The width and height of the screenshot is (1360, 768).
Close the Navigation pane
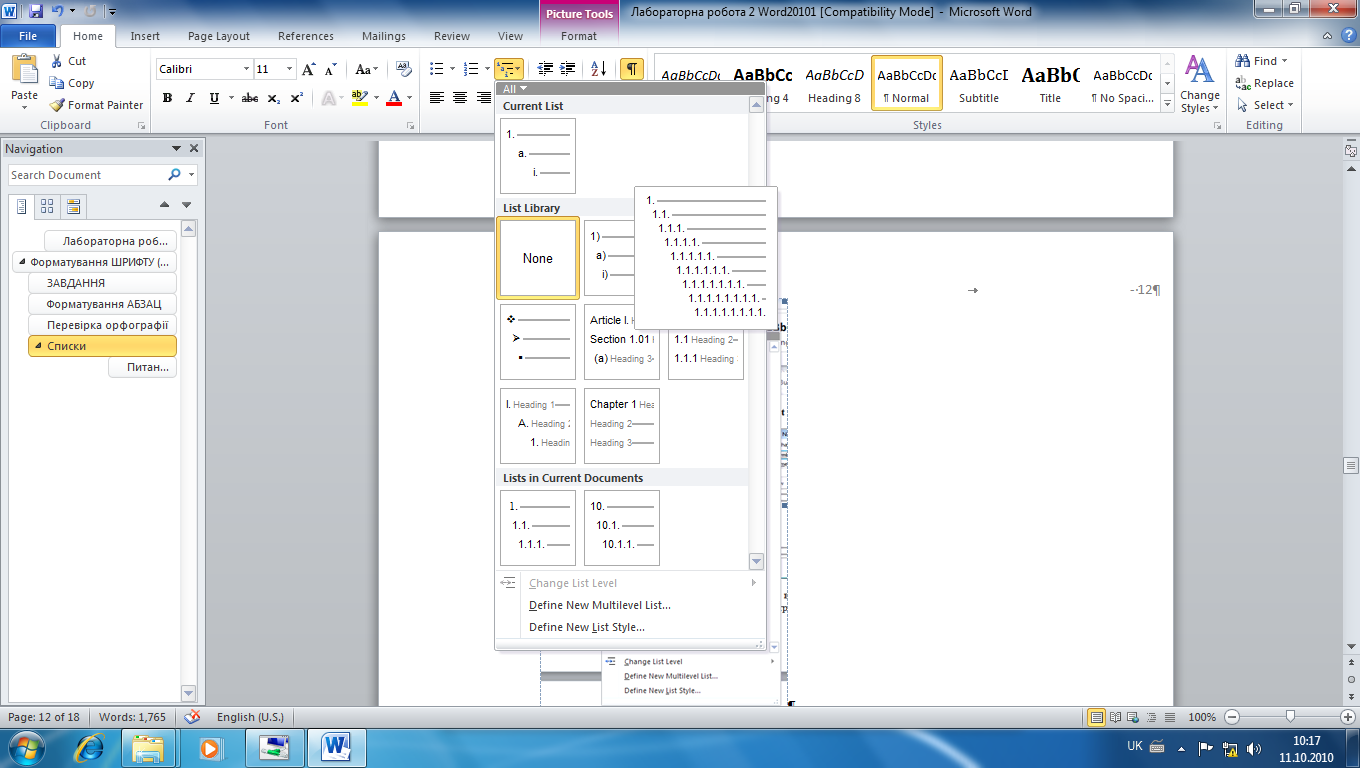(194, 148)
